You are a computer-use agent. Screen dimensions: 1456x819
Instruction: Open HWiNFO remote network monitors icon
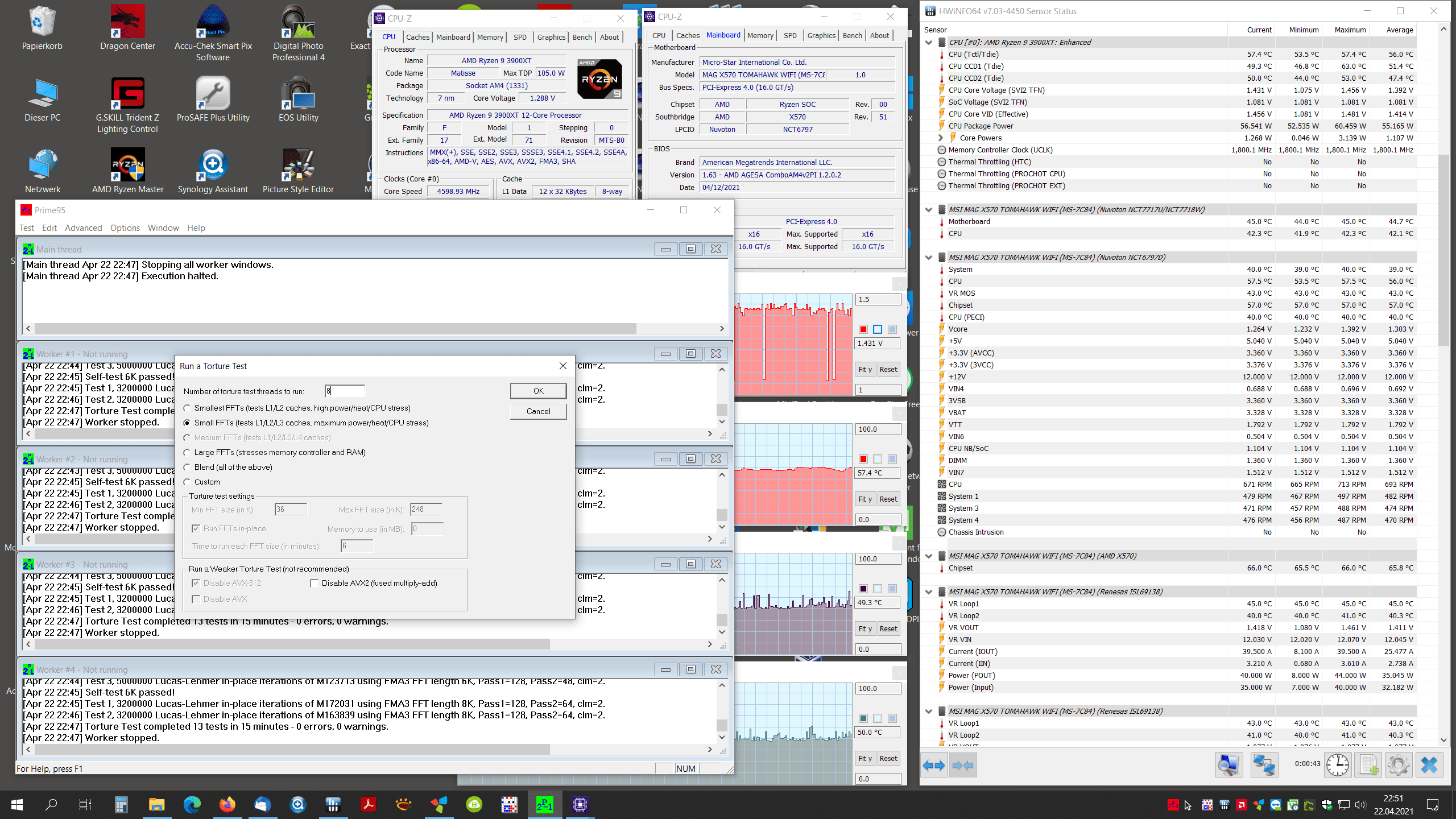click(1264, 765)
